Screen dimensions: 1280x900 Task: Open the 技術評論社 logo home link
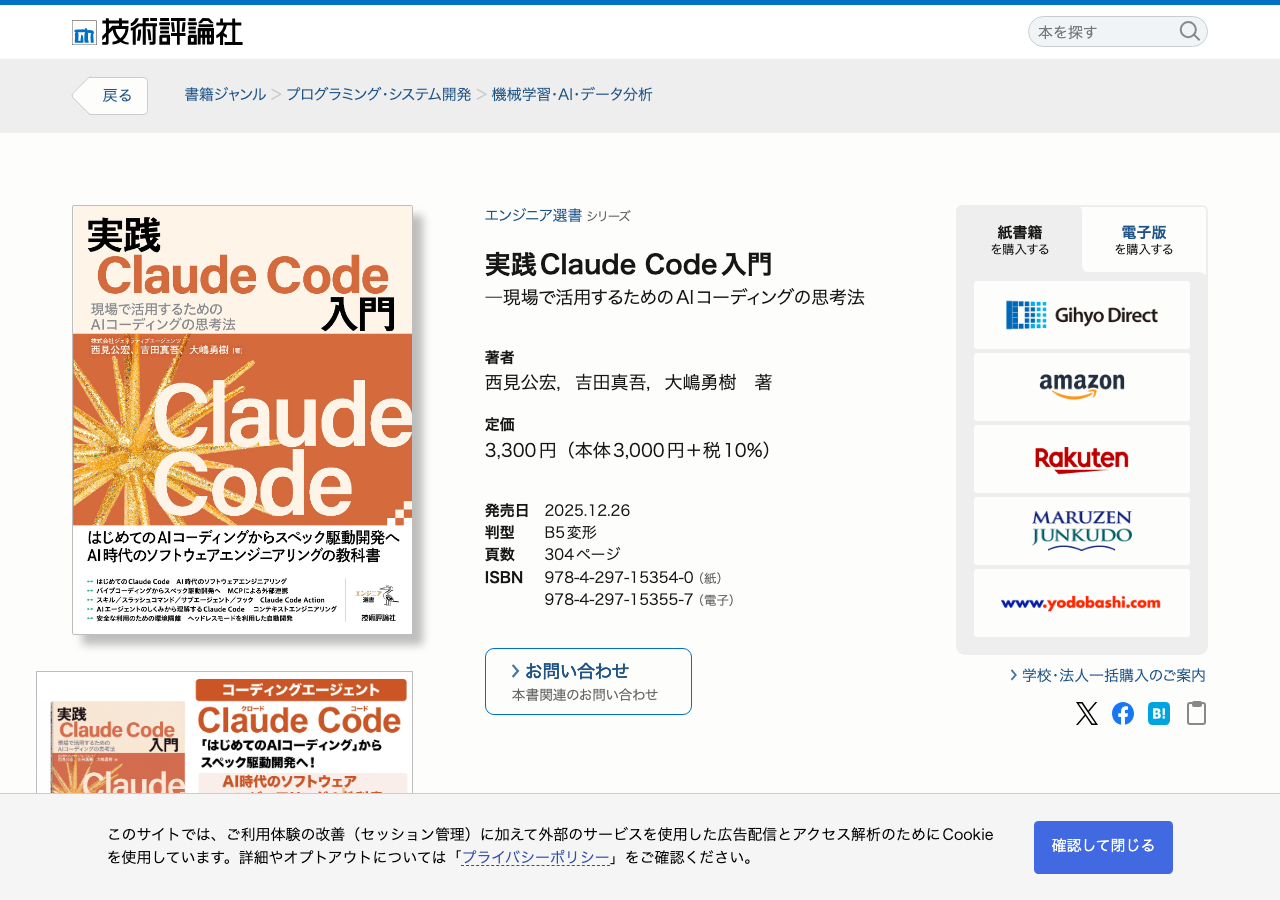pos(157,32)
